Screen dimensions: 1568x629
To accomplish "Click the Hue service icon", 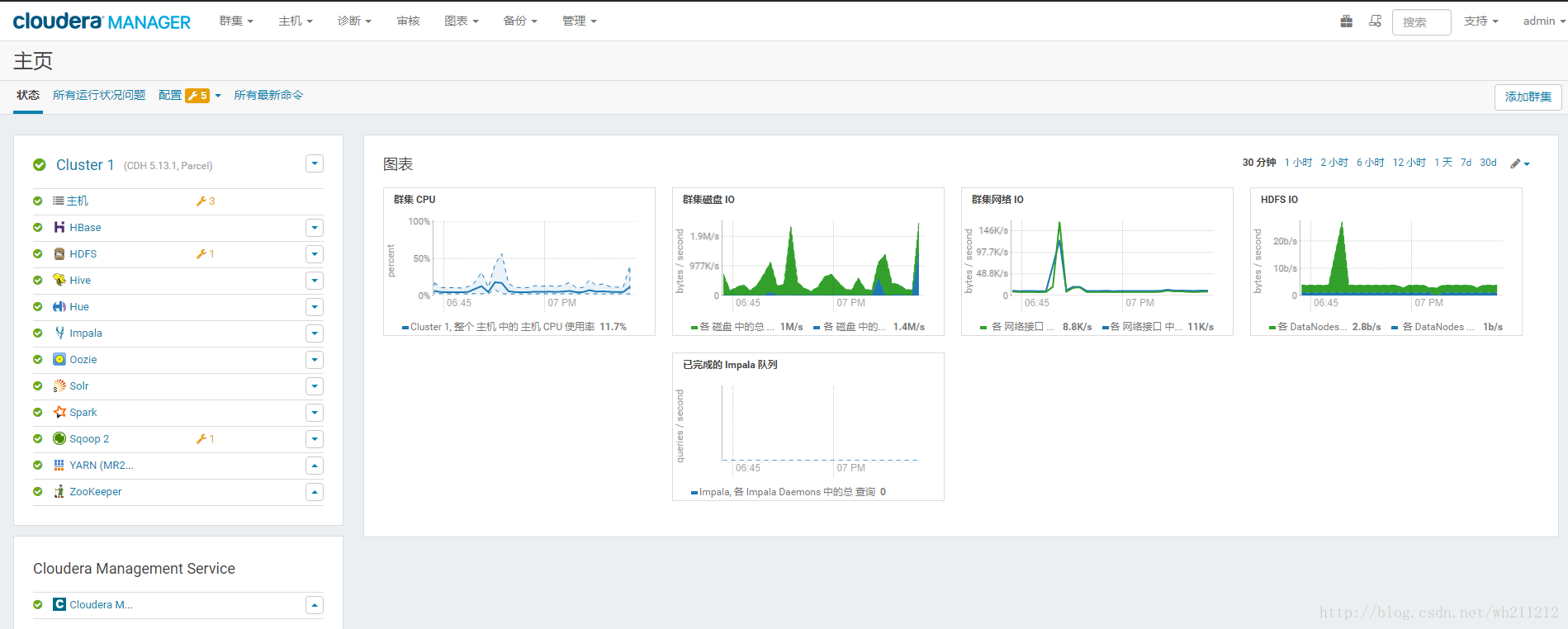I will click(x=59, y=306).
